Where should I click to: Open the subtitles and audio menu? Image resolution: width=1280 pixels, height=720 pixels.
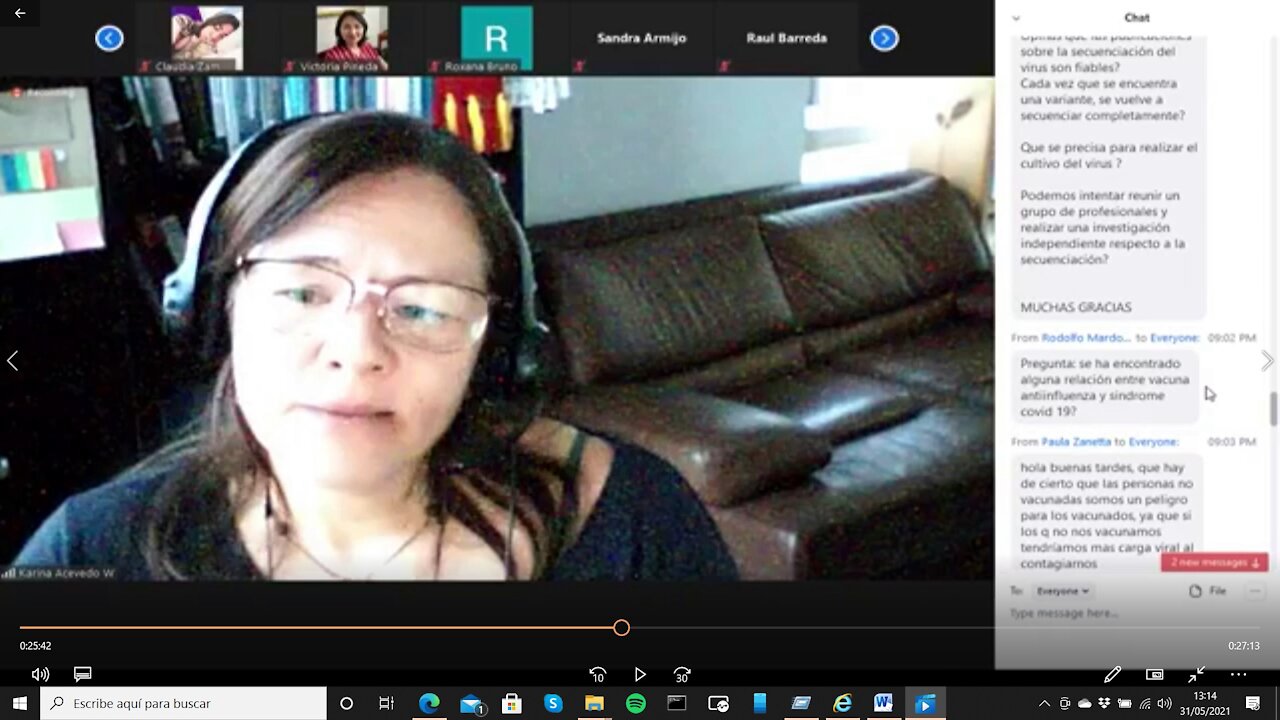click(83, 675)
